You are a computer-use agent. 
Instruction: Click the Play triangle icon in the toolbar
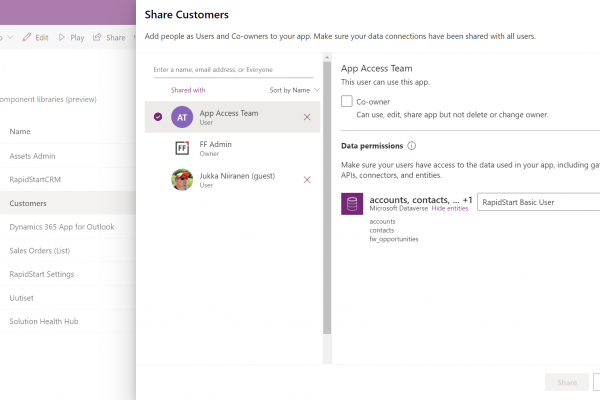pyautogui.click(x=62, y=37)
